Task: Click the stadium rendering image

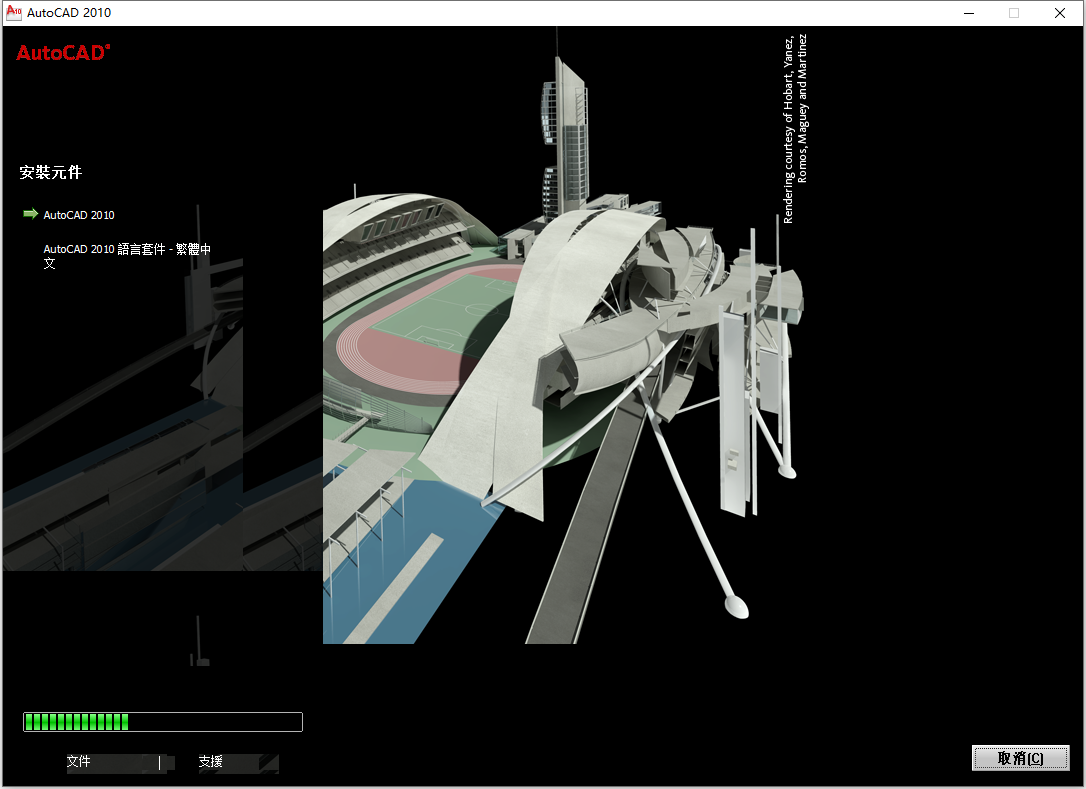Action: pyautogui.click(x=563, y=335)
